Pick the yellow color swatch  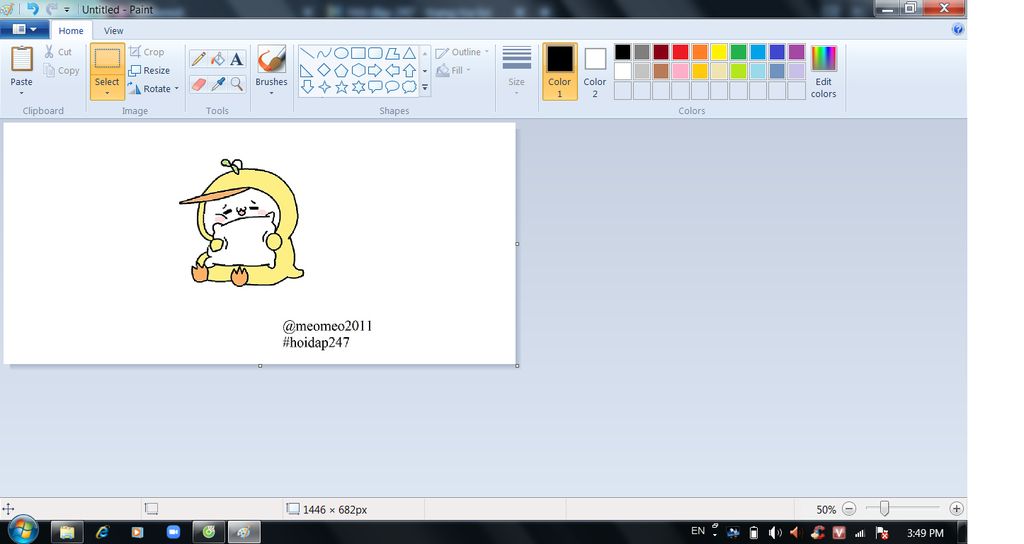[x=719, y=52]
